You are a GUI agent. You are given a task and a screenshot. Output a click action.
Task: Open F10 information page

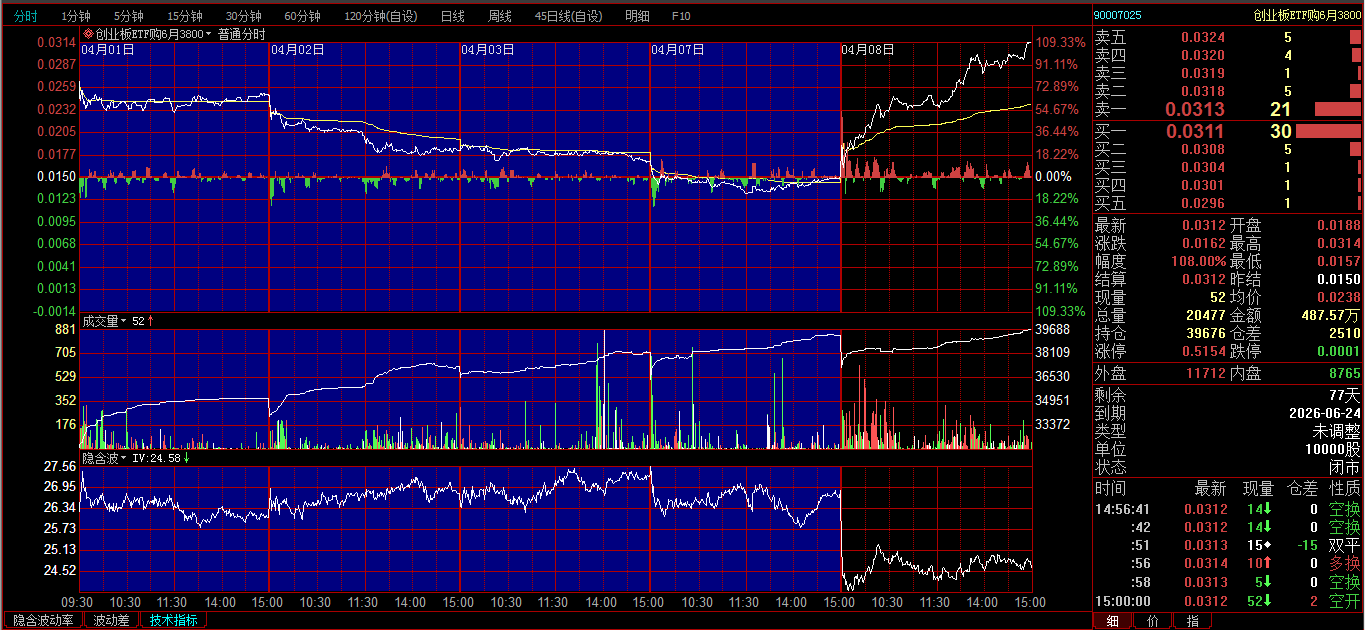coord(681,16)
